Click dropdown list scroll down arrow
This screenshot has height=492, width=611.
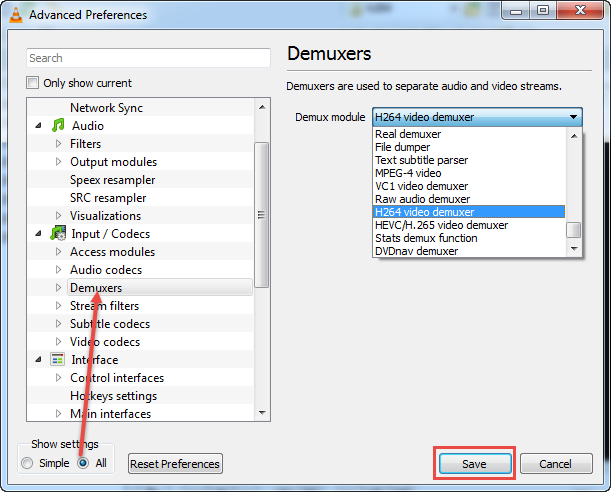pyautogui.click(x=574, y=249)
